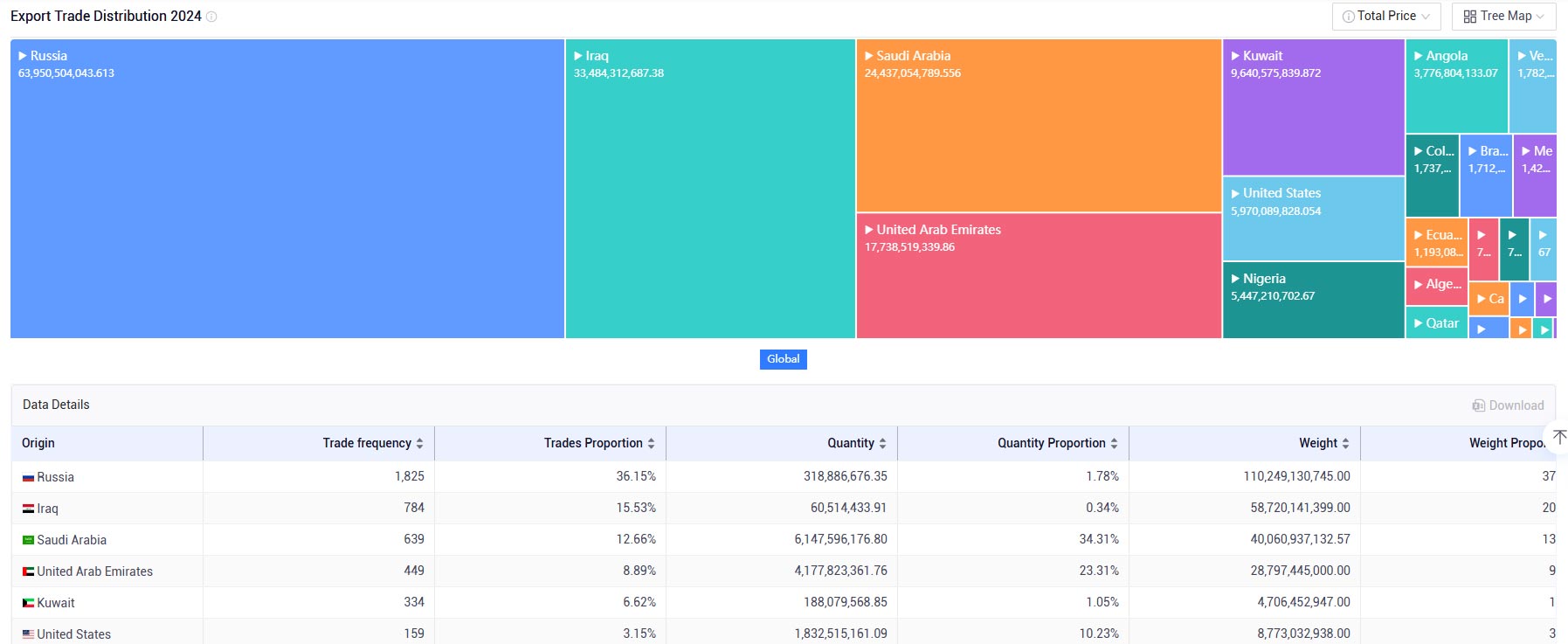Click the Russia flag icon in the table
The image size is (1568, 644).
[28, 478]
